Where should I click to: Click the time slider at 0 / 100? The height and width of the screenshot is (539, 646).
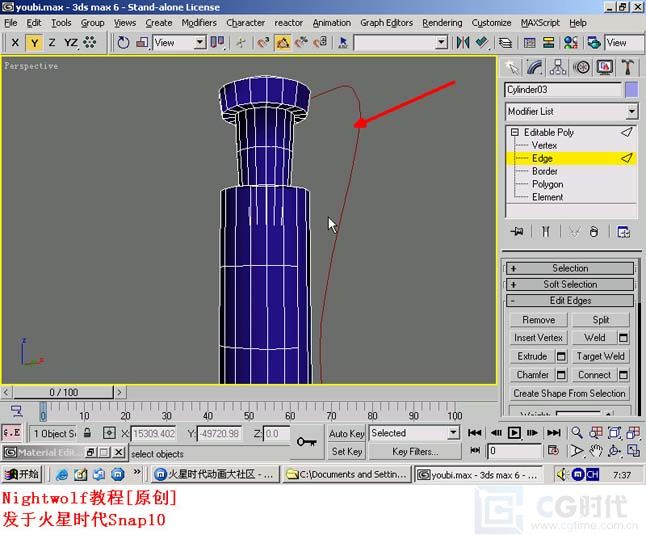[63, 392]
